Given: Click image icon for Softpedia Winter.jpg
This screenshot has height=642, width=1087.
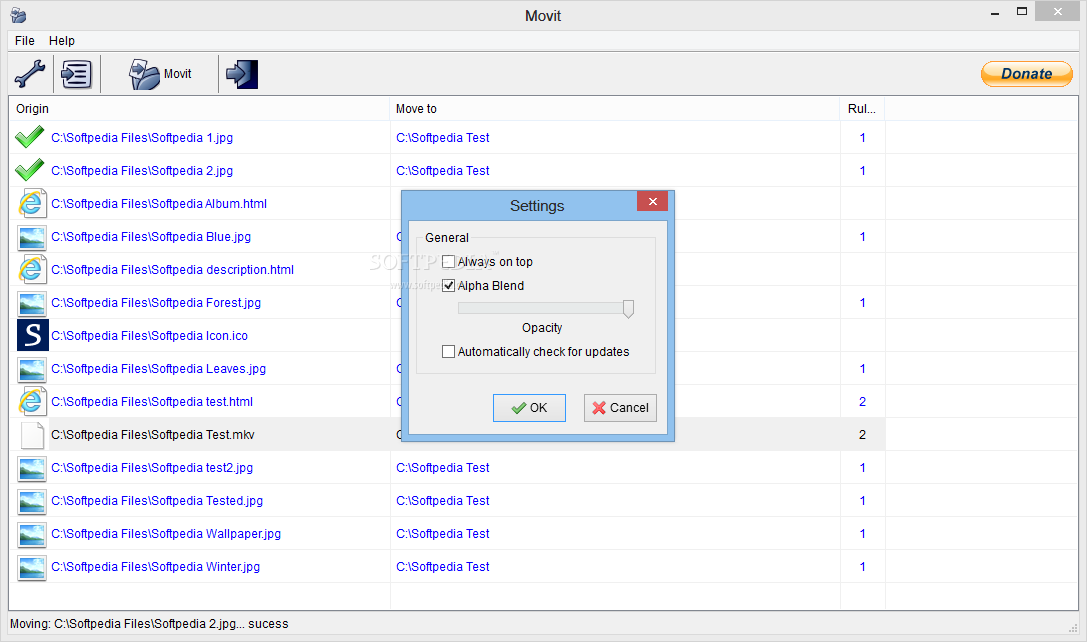Looking at the screenshot, I should click(32, 567).
